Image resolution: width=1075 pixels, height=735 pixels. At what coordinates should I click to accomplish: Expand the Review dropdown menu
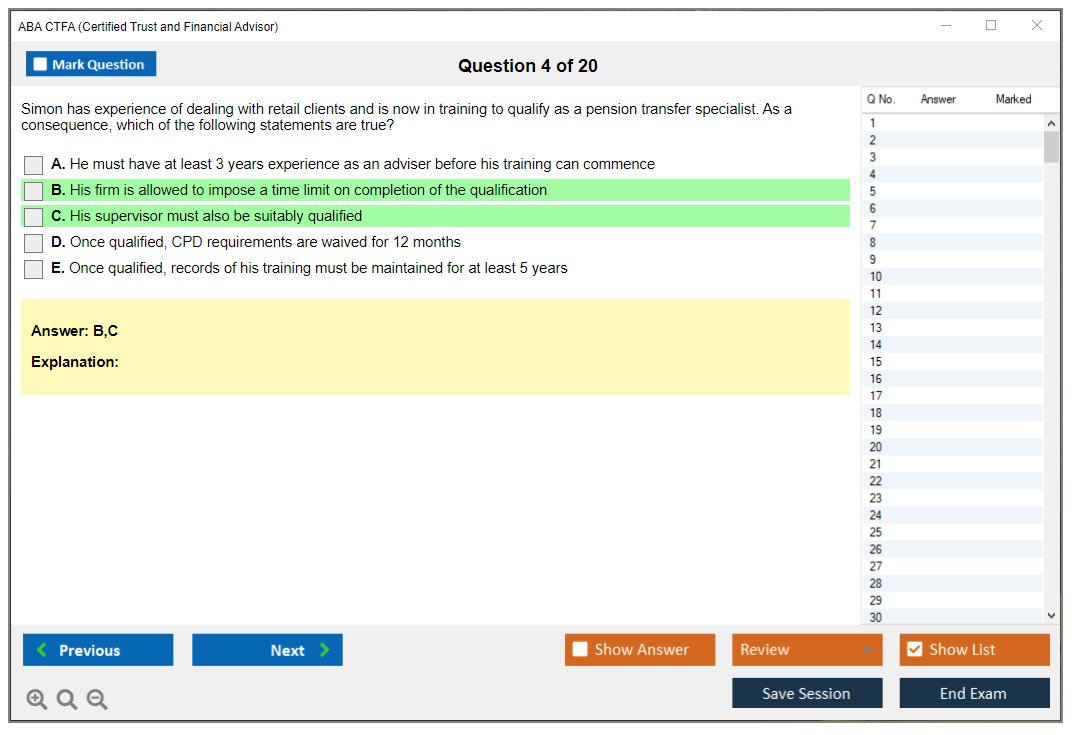click(806, 650)
